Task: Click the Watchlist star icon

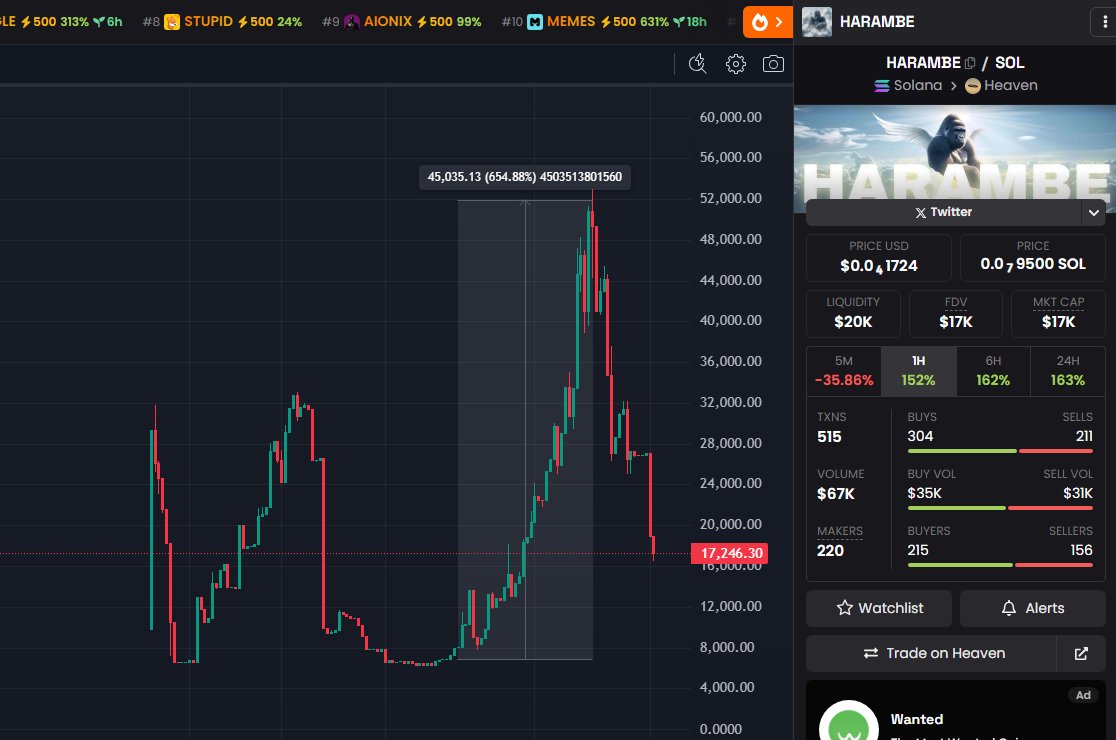Action: [x=845, y=608]
